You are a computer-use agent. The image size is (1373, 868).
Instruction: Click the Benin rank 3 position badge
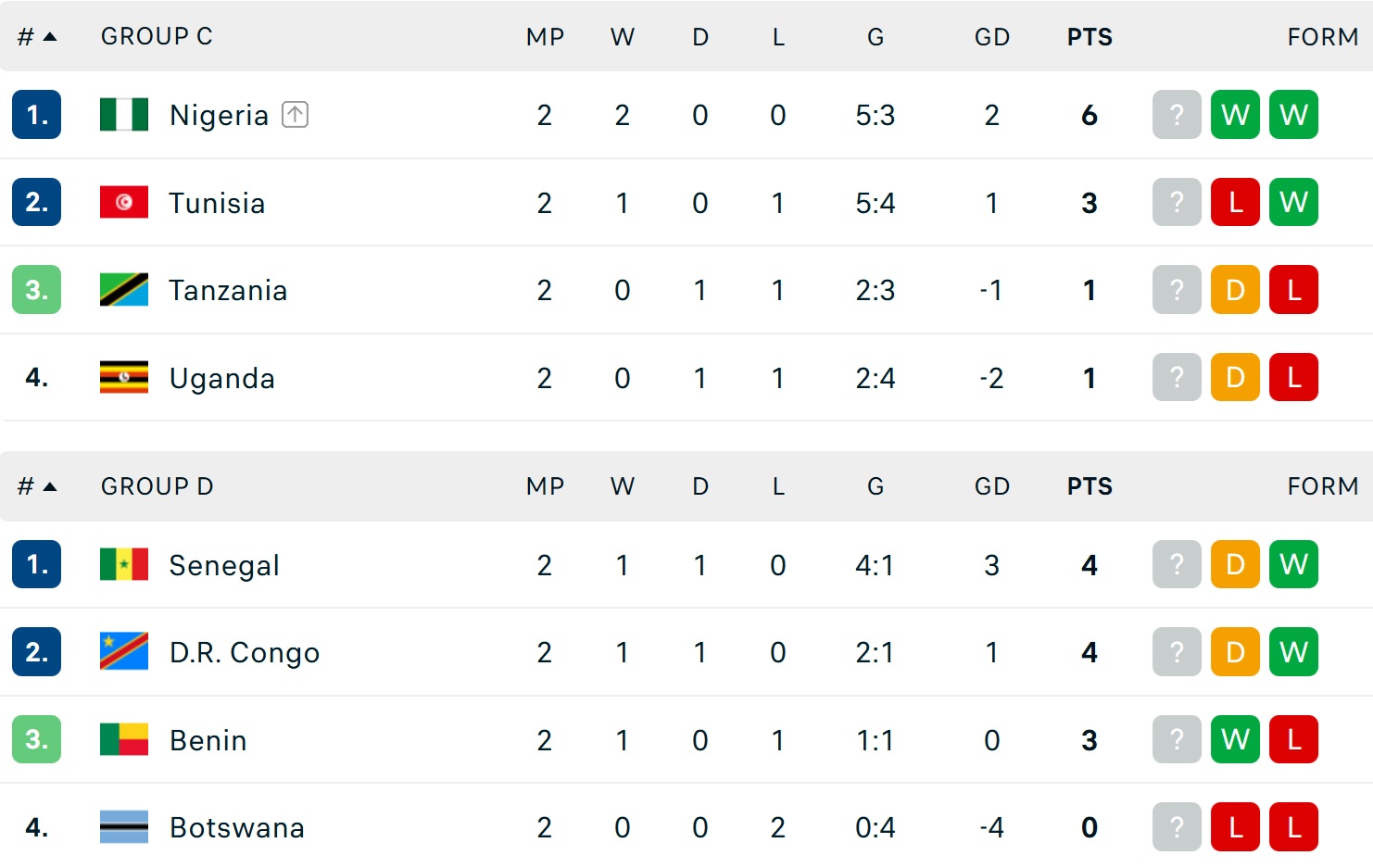(x=36, y=739)
